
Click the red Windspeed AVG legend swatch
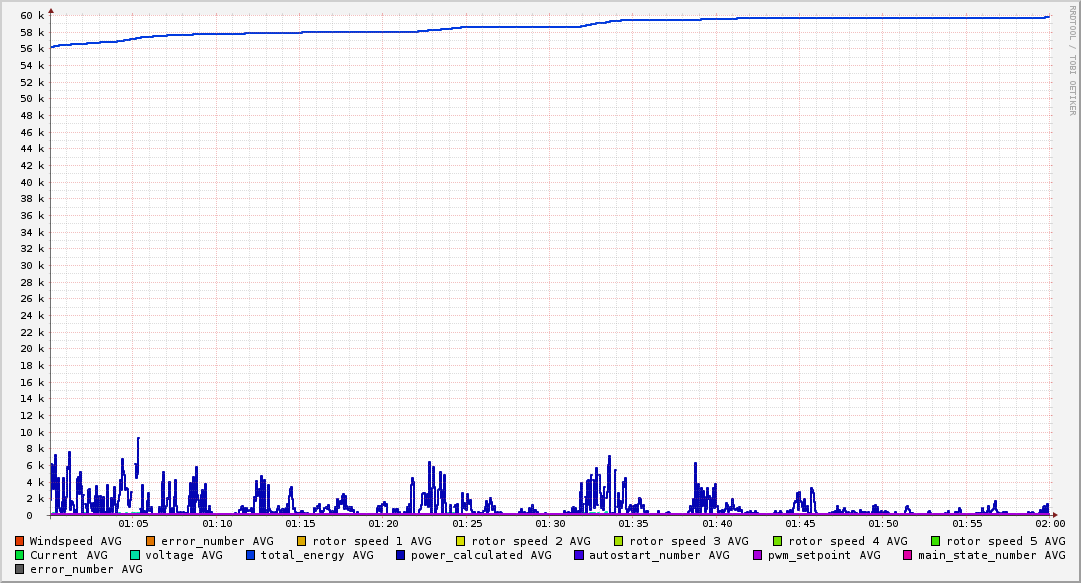[x=20, y=541]
